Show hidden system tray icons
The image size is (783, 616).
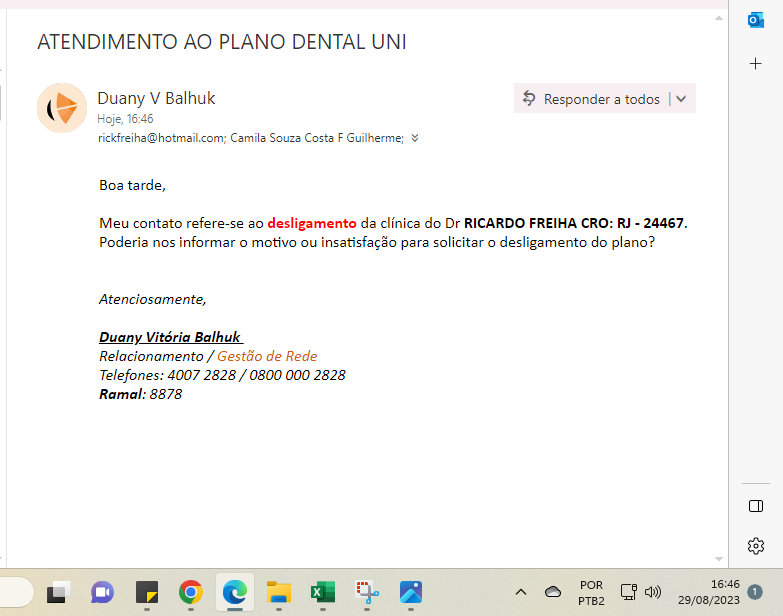click(x=521, y=592)
